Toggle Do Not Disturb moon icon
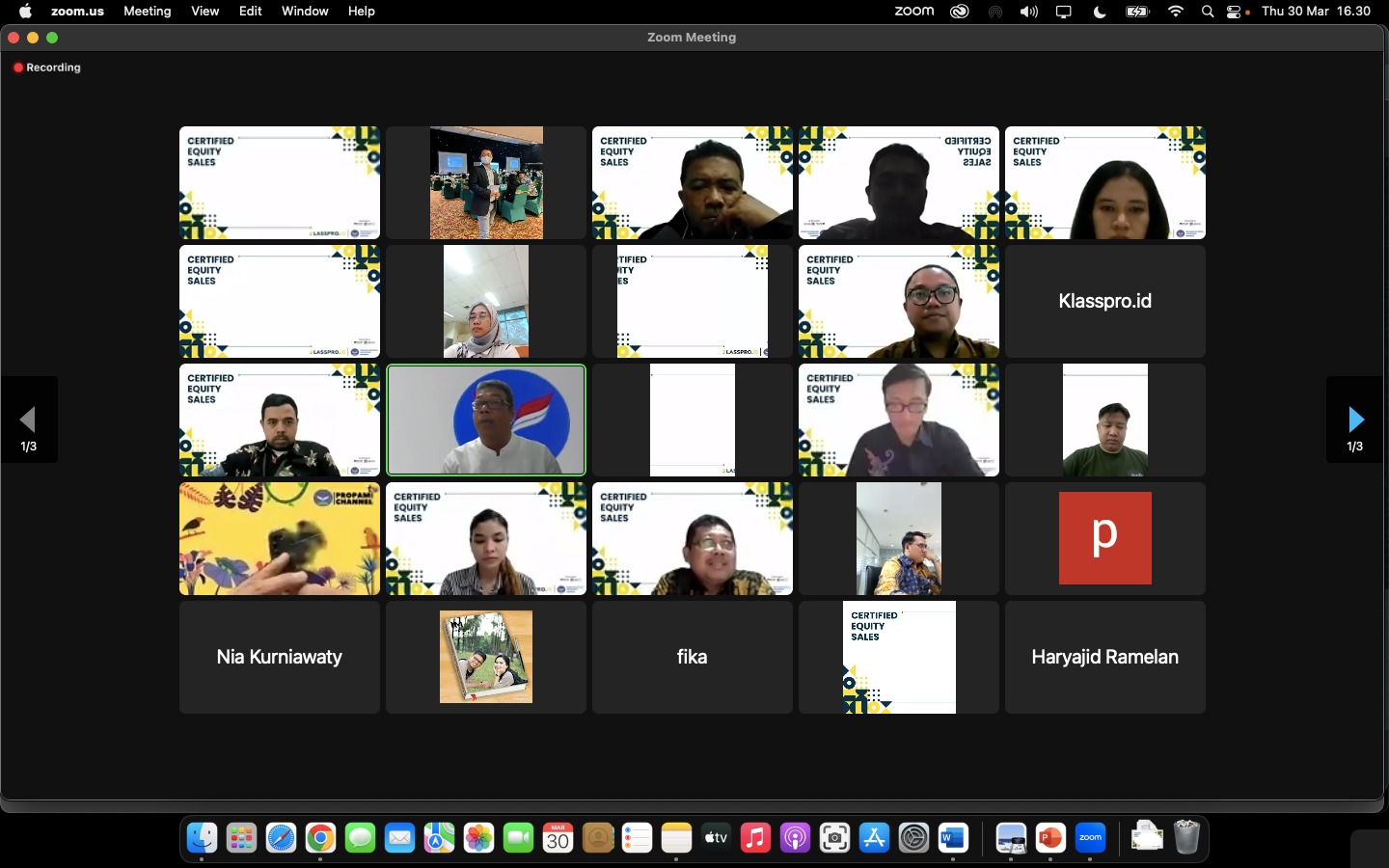Image resolution: width=1389 pixels, height=868 pixels. coord(1100,12)
